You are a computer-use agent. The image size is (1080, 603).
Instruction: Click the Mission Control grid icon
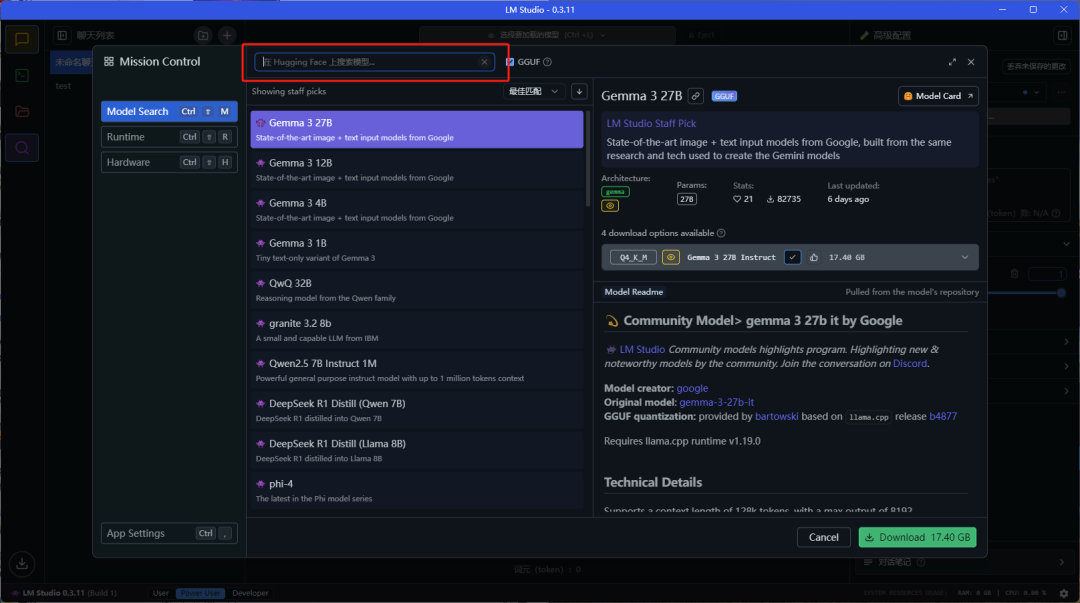tap(109, 61)
